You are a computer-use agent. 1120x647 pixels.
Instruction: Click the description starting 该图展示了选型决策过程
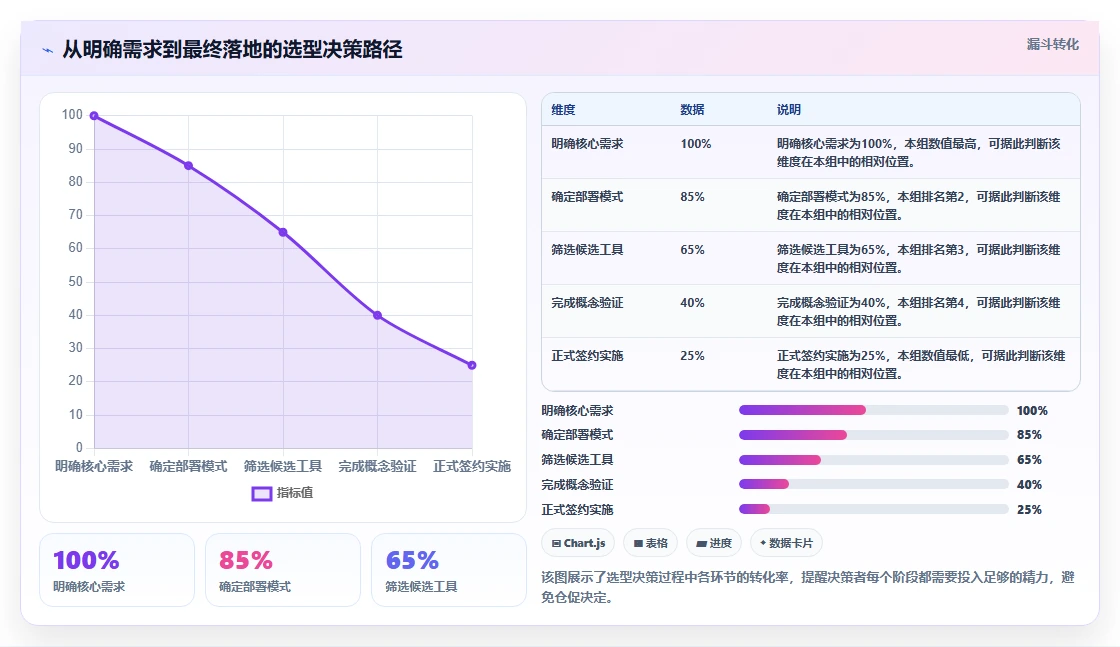[808, 587]
